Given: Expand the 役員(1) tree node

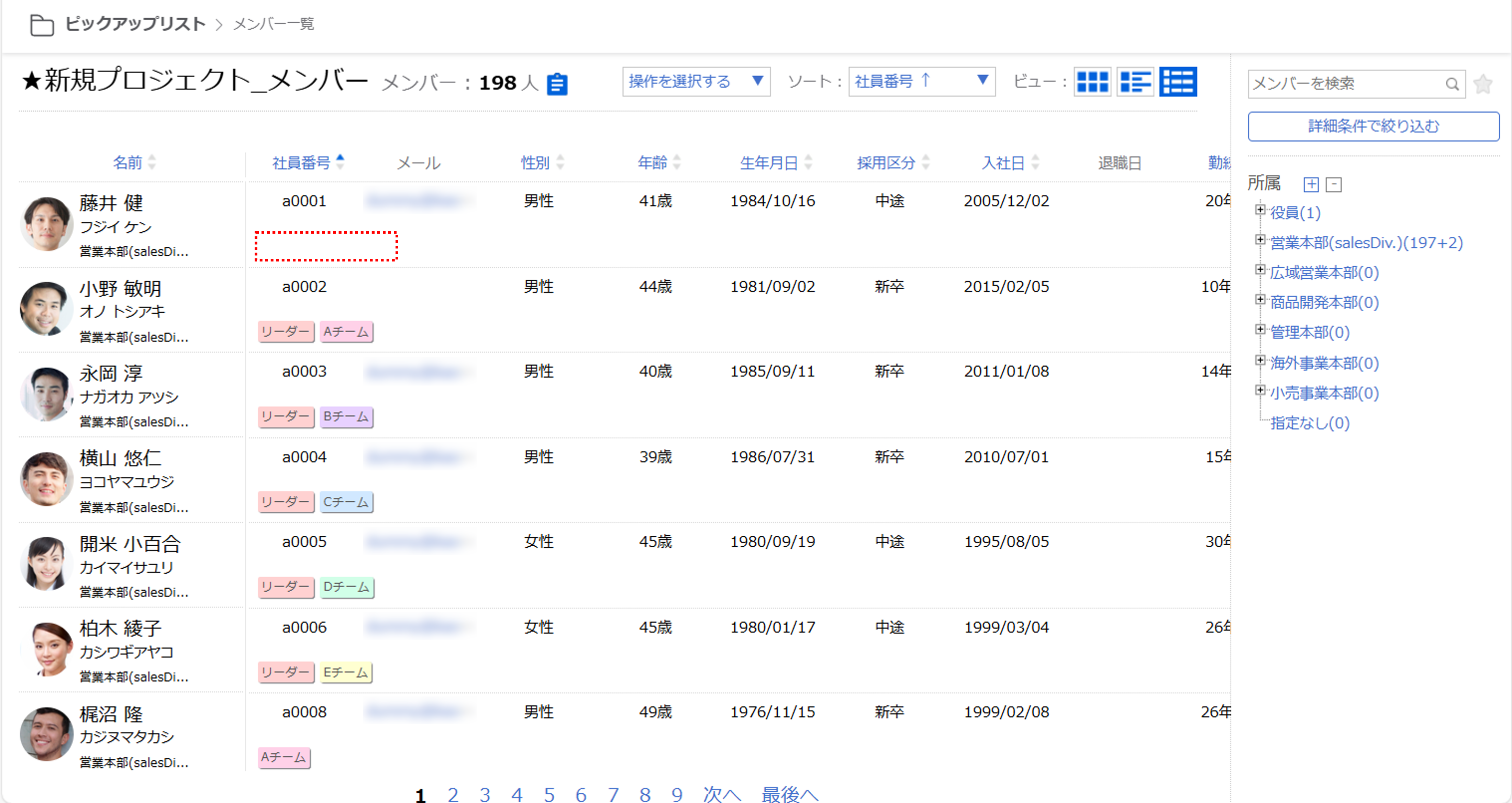Looking at the screenshot, I should (1260, 210).
